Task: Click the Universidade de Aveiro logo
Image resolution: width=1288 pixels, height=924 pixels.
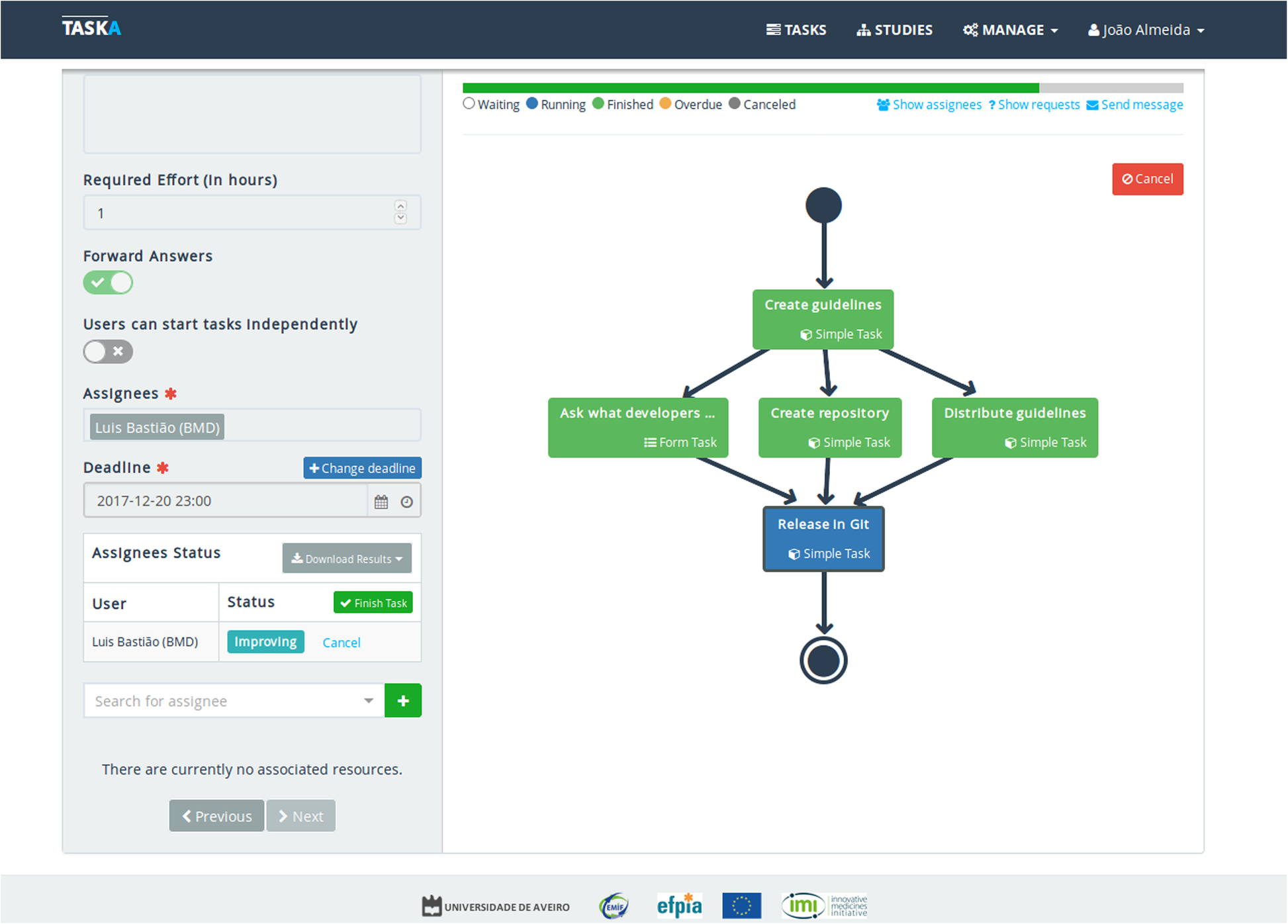Action: point(496,906)
